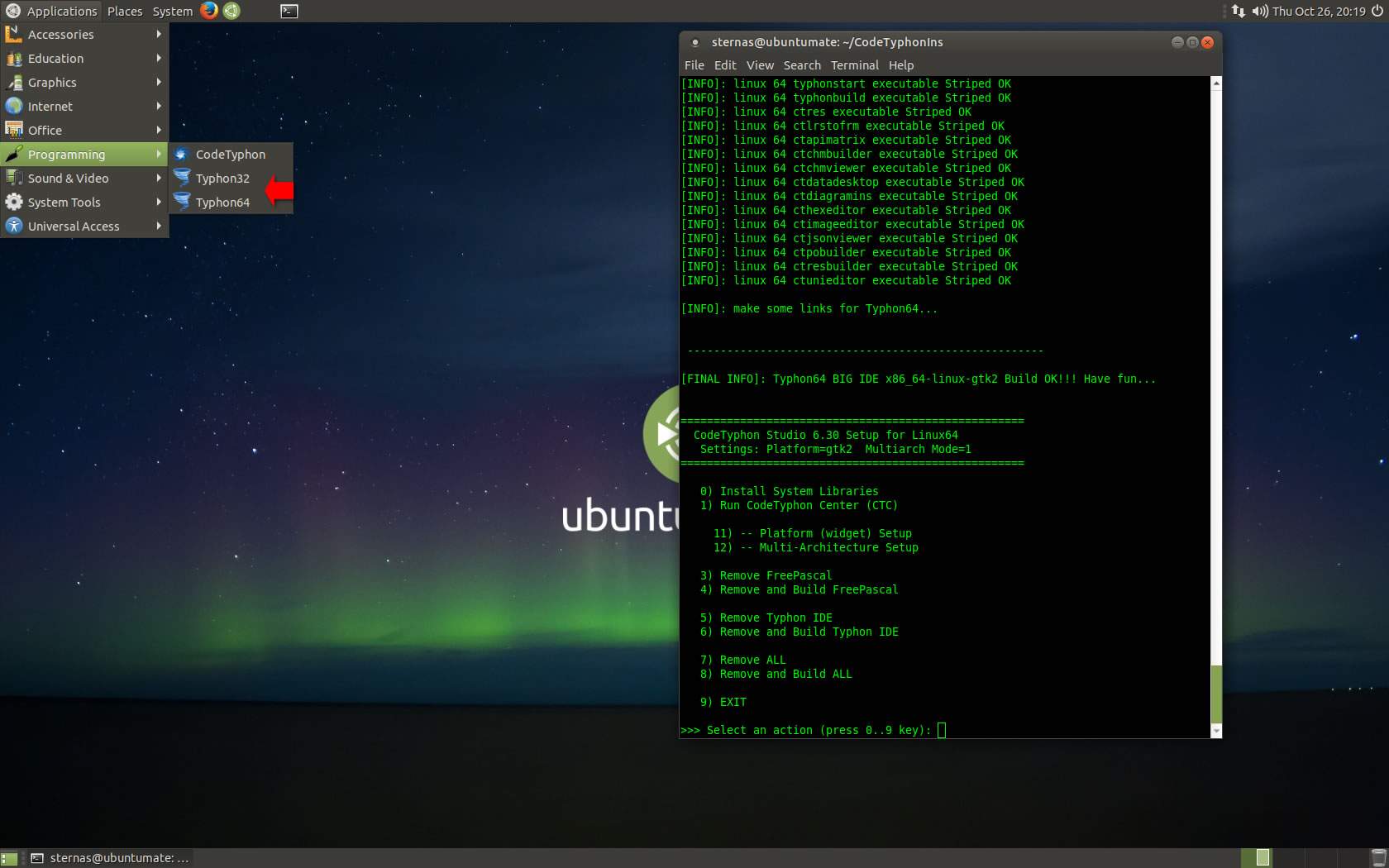Maximize the terminal window
Screen dimensions: 1389x868
pyautogui.click(x=1192, y=42)
